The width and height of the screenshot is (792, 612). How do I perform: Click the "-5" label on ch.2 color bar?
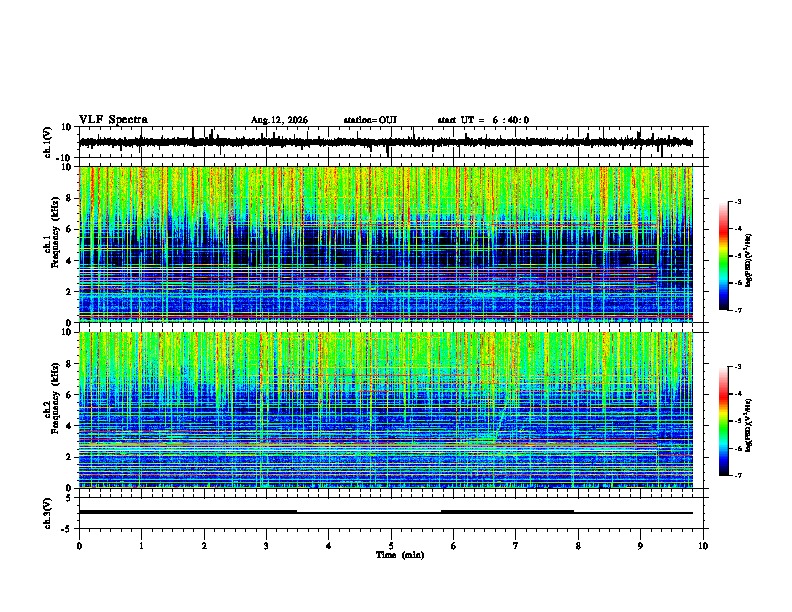click(x=738, y=421)
